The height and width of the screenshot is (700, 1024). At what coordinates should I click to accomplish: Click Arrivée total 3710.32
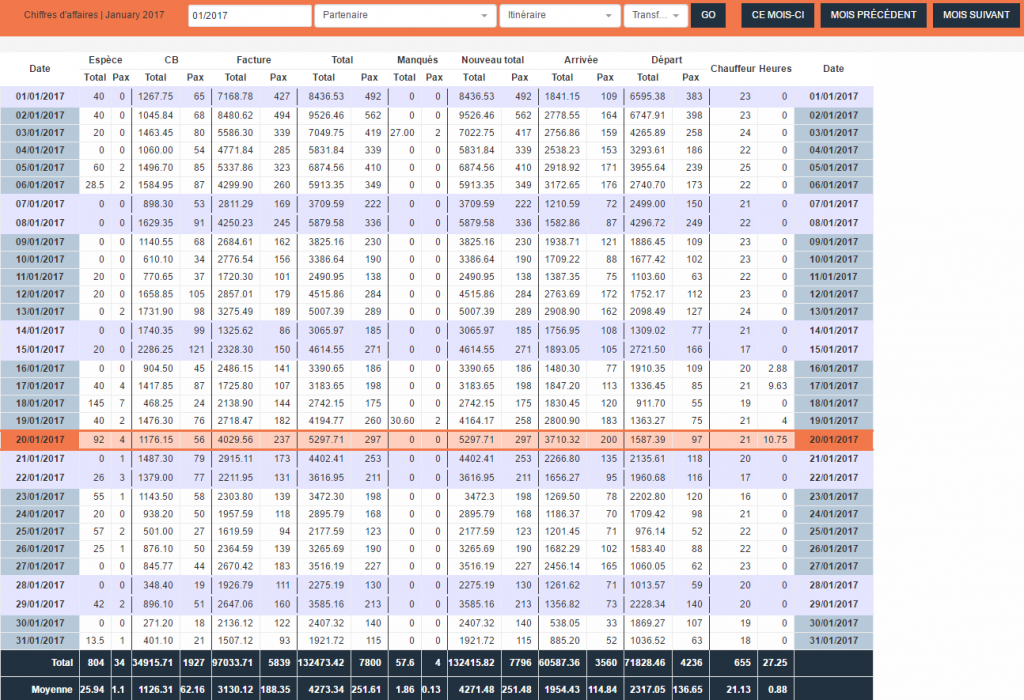[x=562, y=439]
